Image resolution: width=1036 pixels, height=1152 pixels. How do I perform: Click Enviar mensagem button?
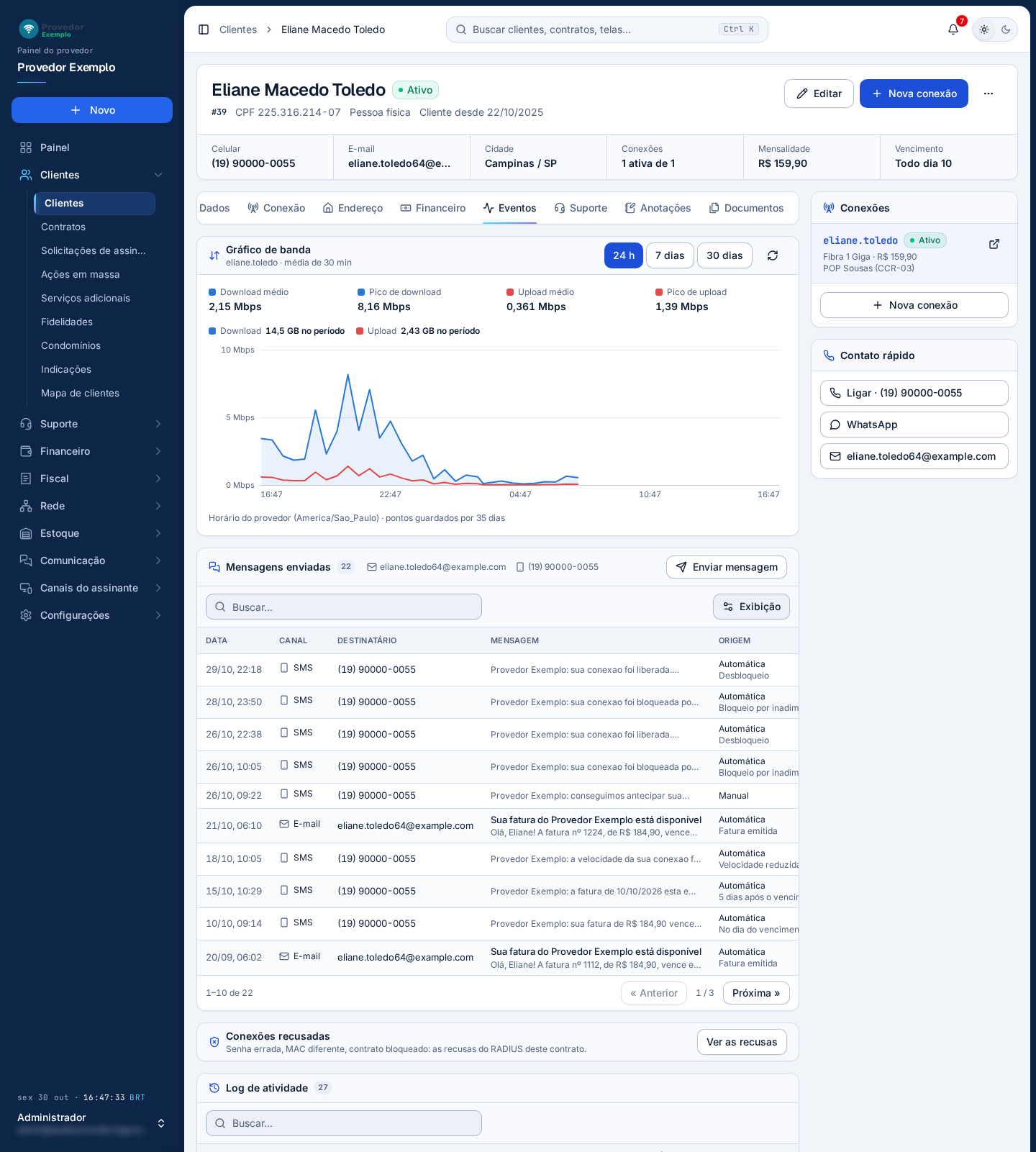(727, 567)
